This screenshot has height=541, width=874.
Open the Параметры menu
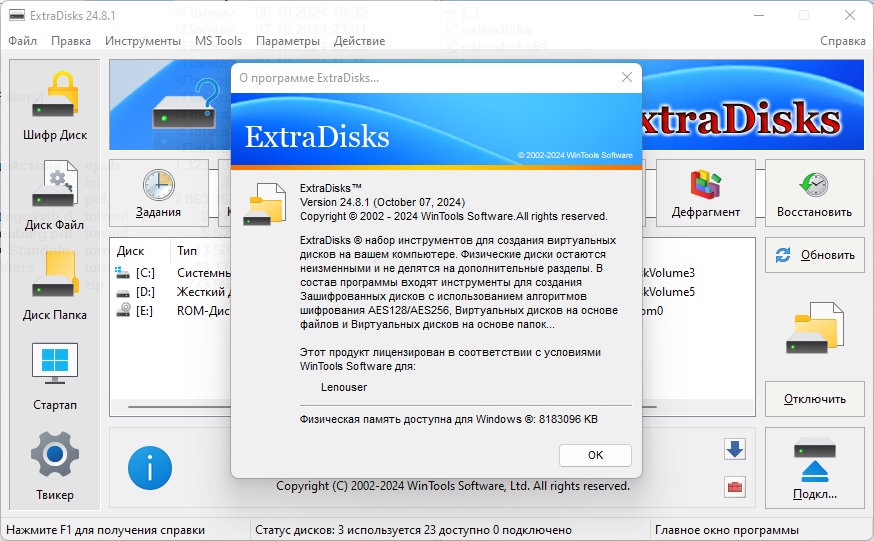pyautogui.click(x=288, y=41)
